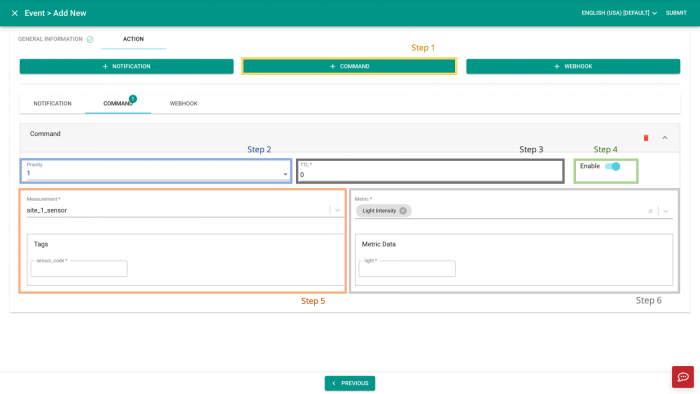This screenshot has height=394, width=700.
Task: Focus the sensor_code tag input field
Action: tap(79, 269)
